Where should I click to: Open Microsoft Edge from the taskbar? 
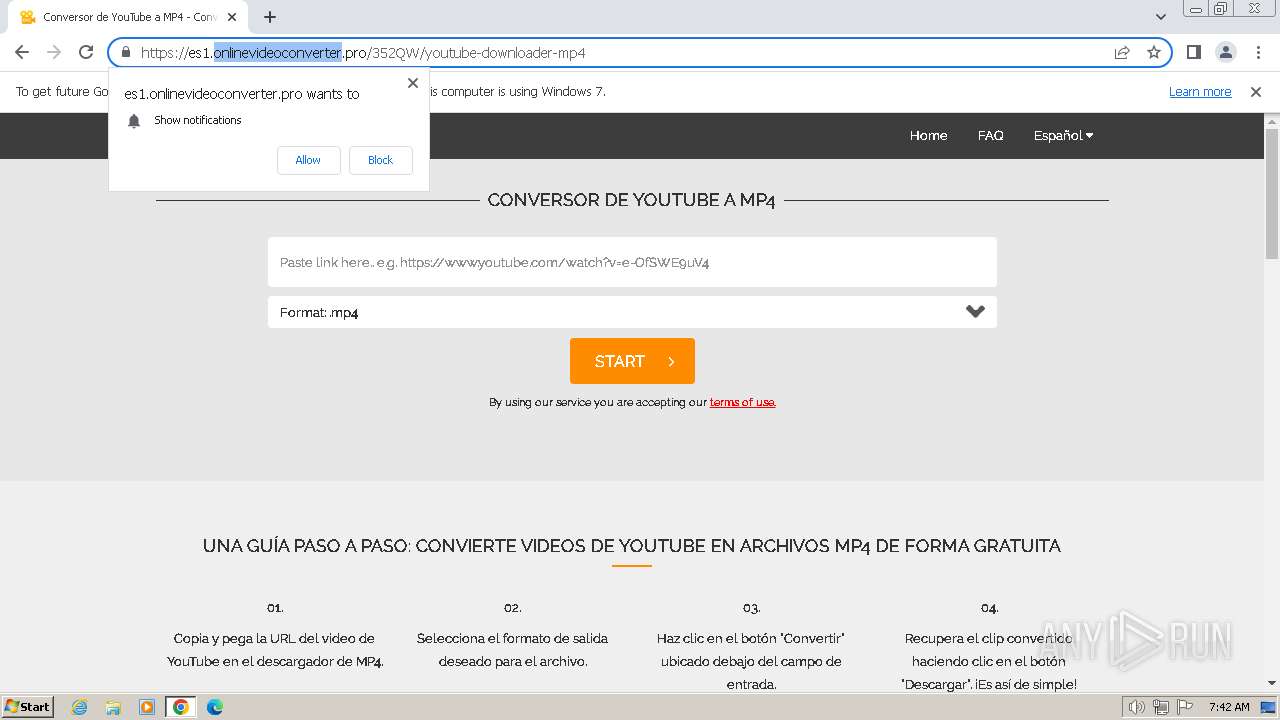click(x=215, y=707)
